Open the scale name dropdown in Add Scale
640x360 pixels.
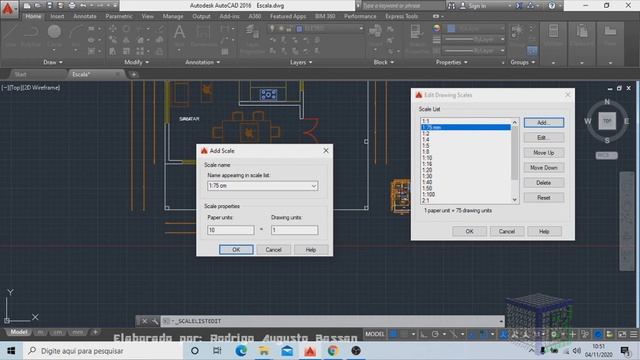click(313, 186)
